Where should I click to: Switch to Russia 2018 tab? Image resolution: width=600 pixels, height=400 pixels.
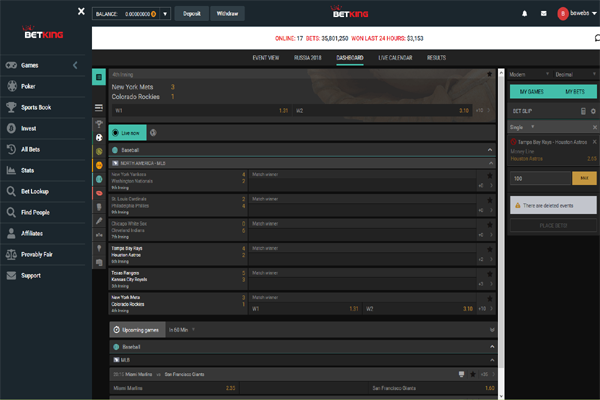(308, 58)
